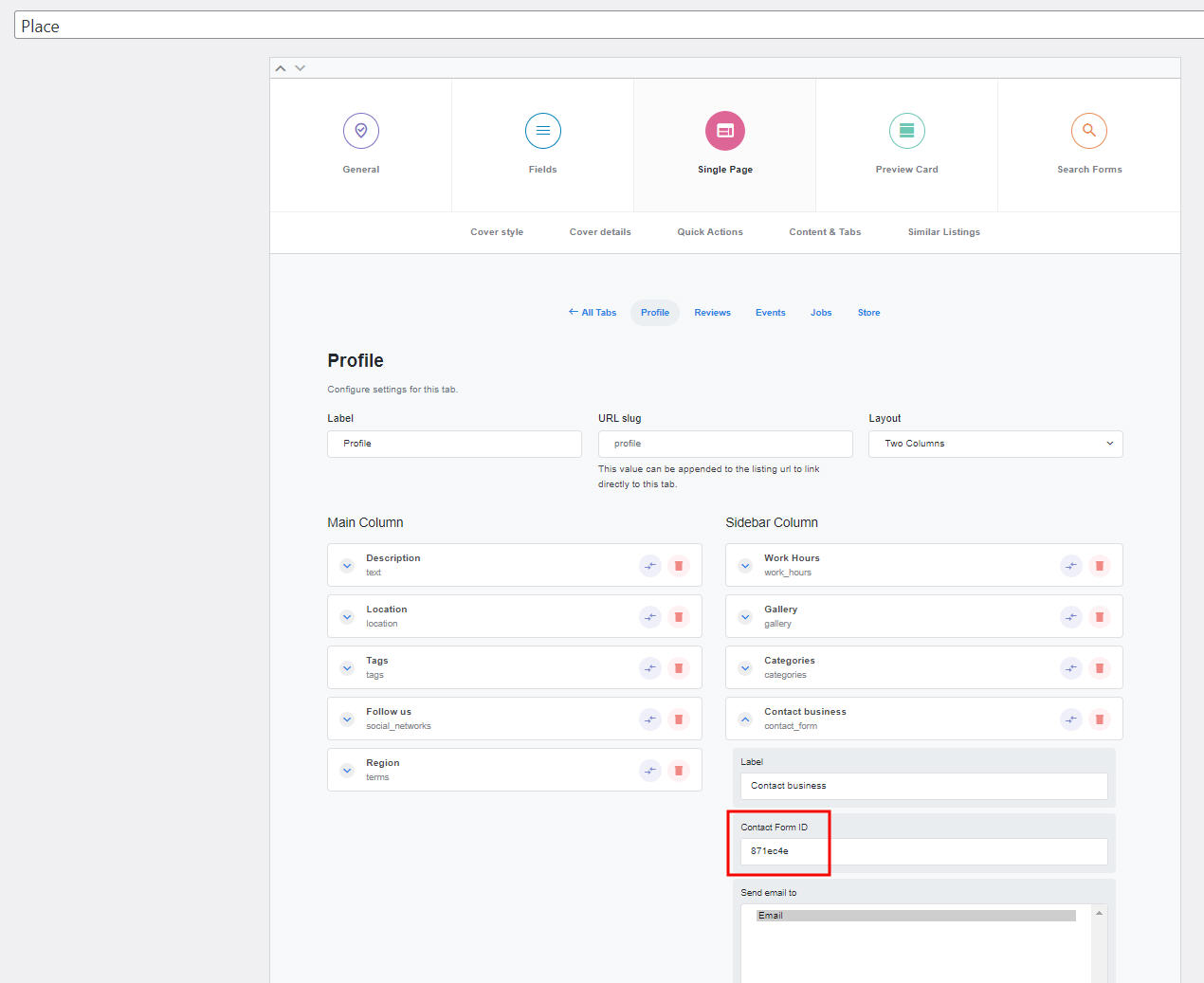The image size is (1204, 983).
Task: Delete the Work Hours block
Action: point(1100,566)
